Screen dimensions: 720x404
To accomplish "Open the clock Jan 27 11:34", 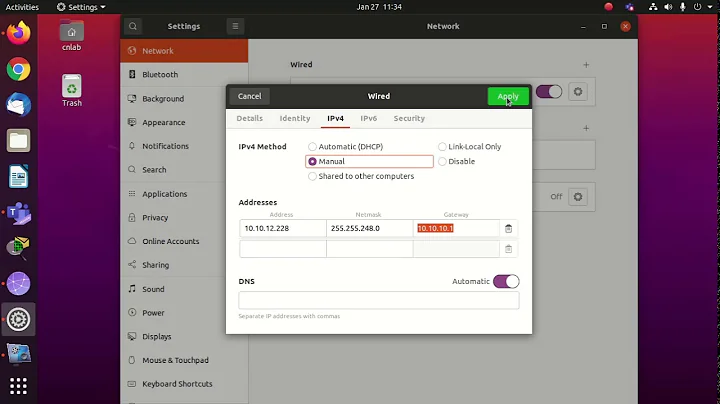I will (x=379, y=7).
